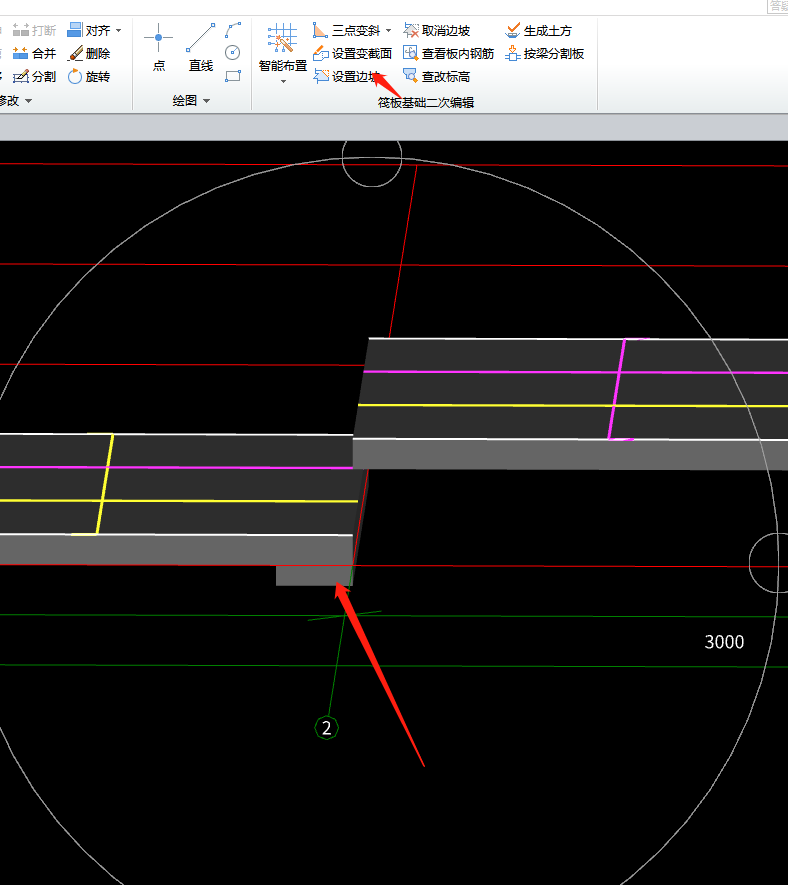Select the circle drawing tool
The image size is (788, 885).
pyautogui.click(x=233, y=53)
